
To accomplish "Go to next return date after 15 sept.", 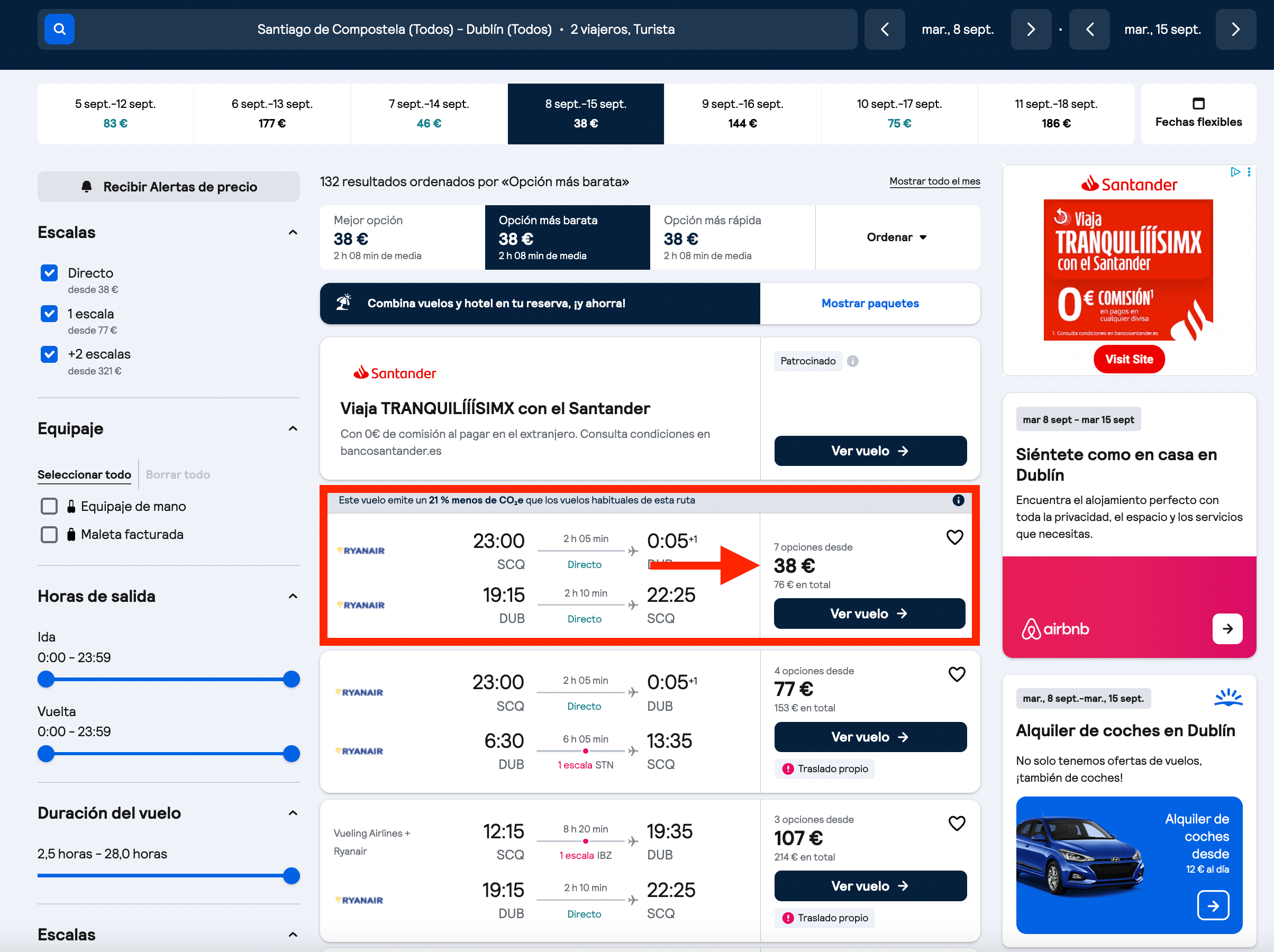I will click(x=1236, y=29).
